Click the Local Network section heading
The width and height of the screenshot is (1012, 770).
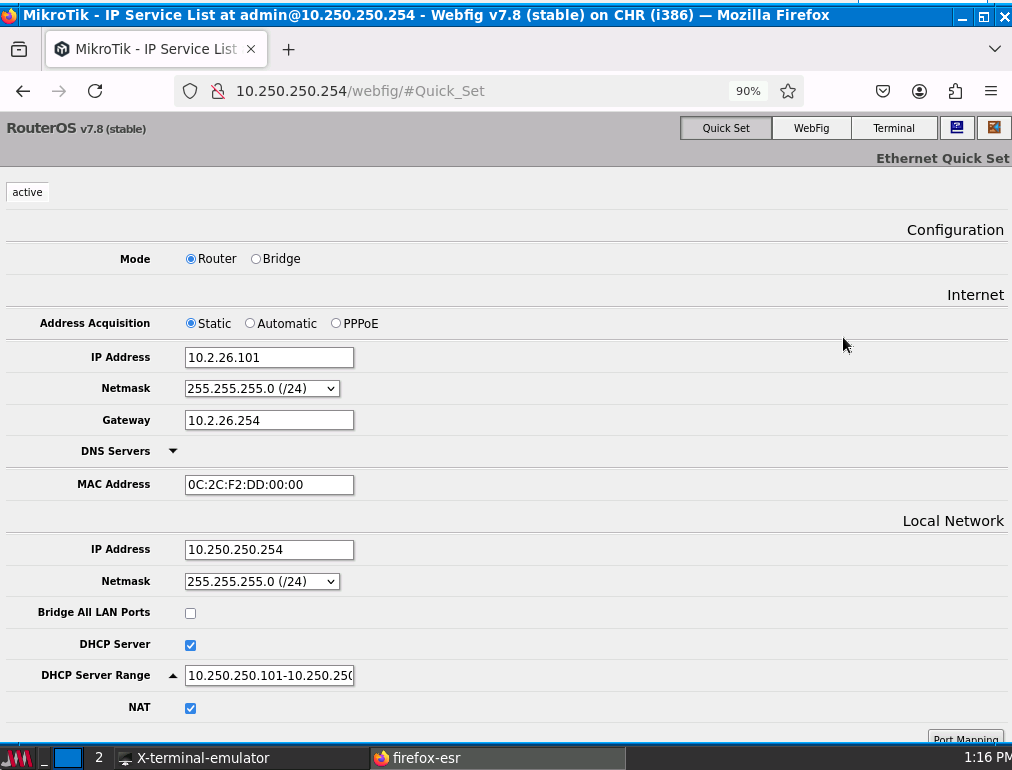pos(953,521)
